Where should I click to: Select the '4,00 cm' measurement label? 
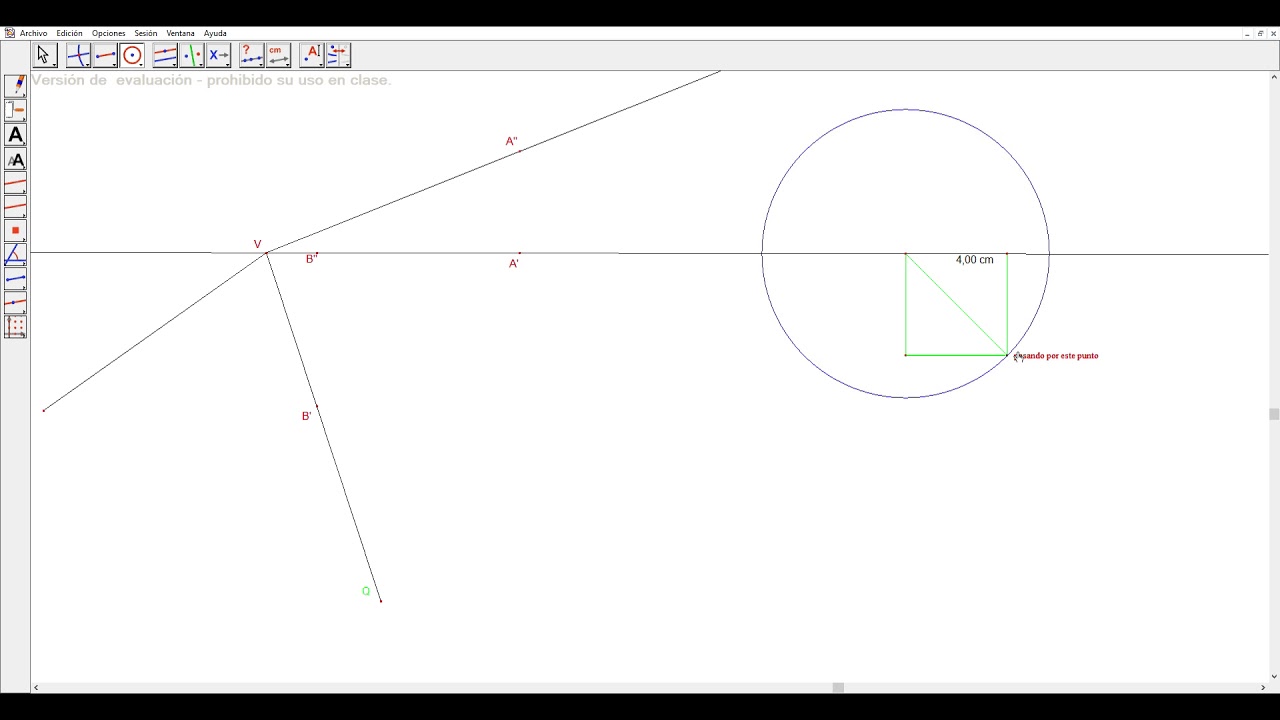coord(974,260)
